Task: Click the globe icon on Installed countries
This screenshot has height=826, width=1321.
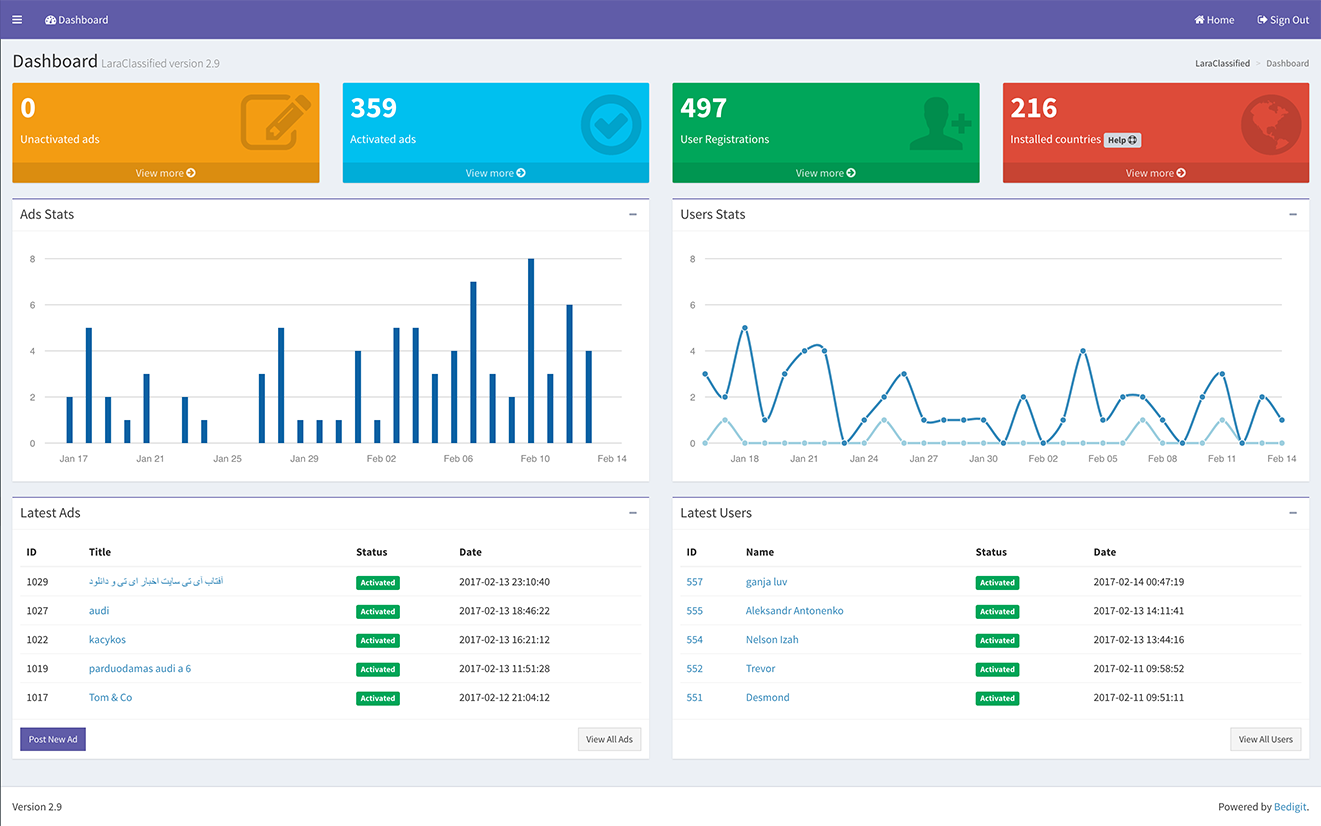Action: coord(1271,125)
